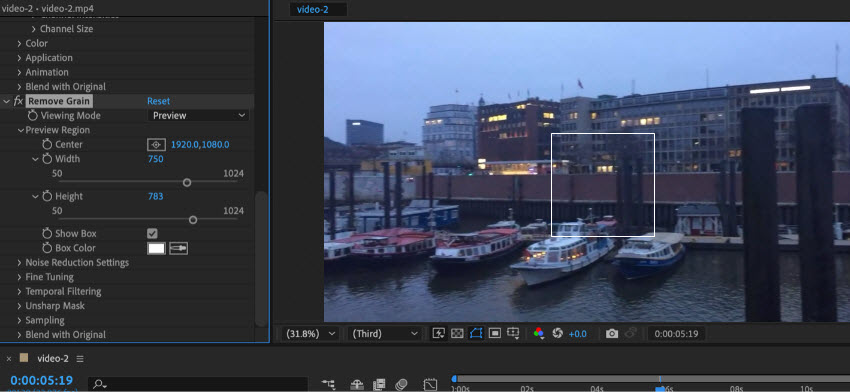This screenshot has width=850, height=392.
Task: Close the video-2 timeline tab
Action: [x=9, y=358]
